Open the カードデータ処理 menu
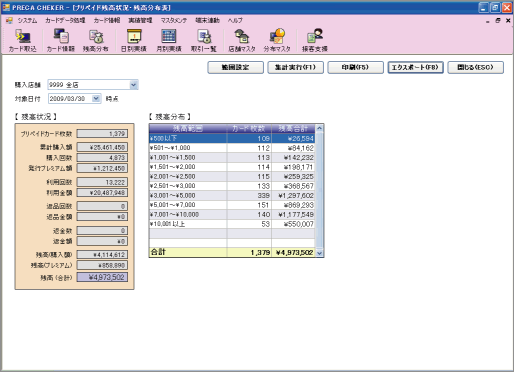The image size is (514, 372). pyautogui.click(x=65, y=20)
